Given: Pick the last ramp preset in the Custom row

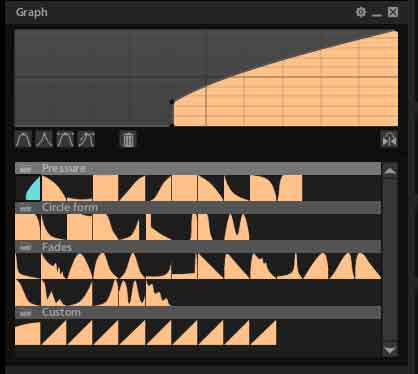Looking at the screenshot, I should pos(263,333).
